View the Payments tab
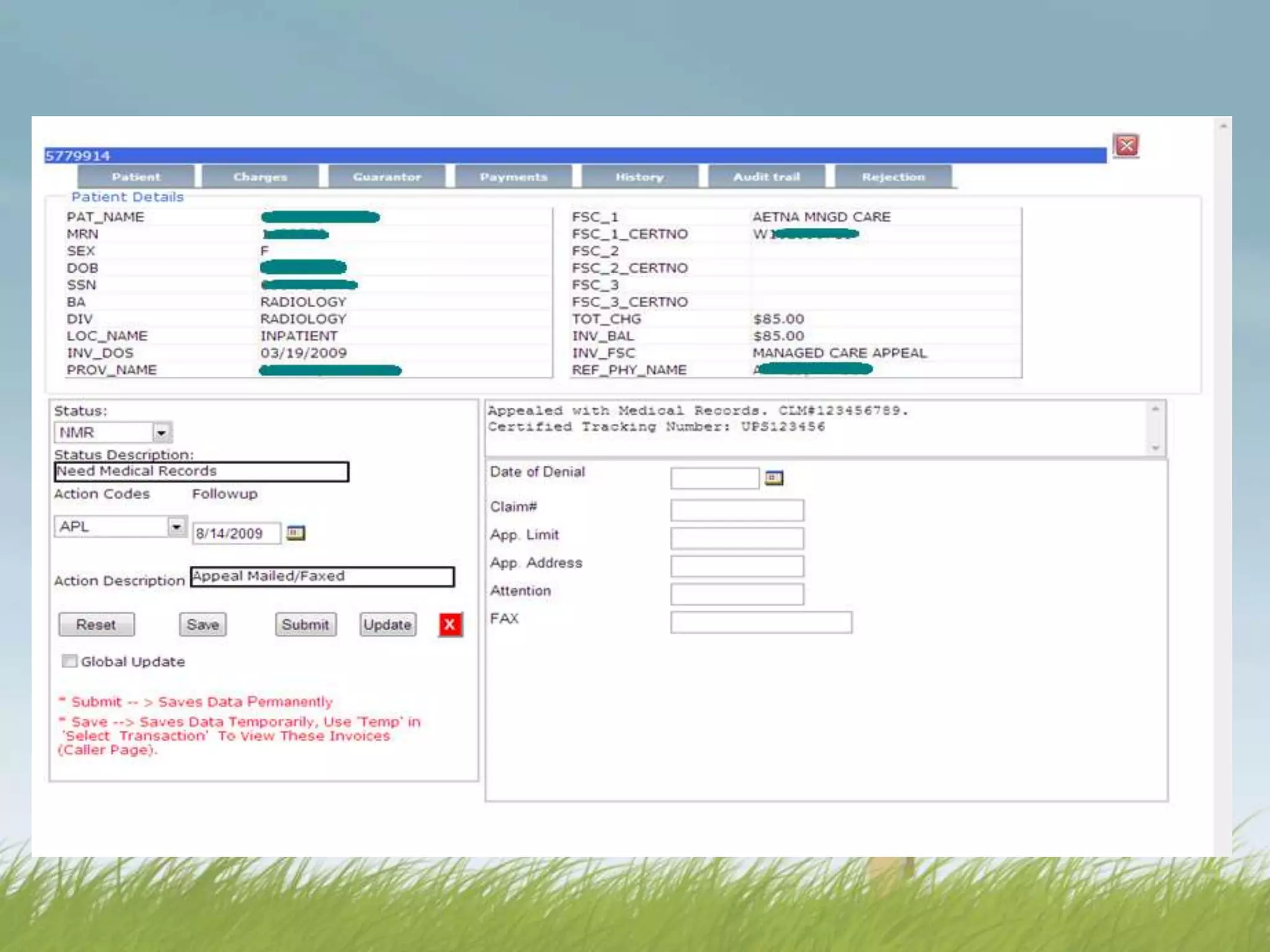The height and width of the screenshot is (952, 1270). 513,177
